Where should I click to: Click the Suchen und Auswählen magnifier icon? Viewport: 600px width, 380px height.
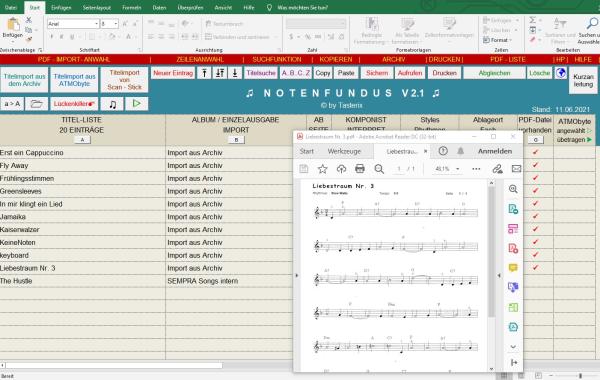click(x=592, y=24)
